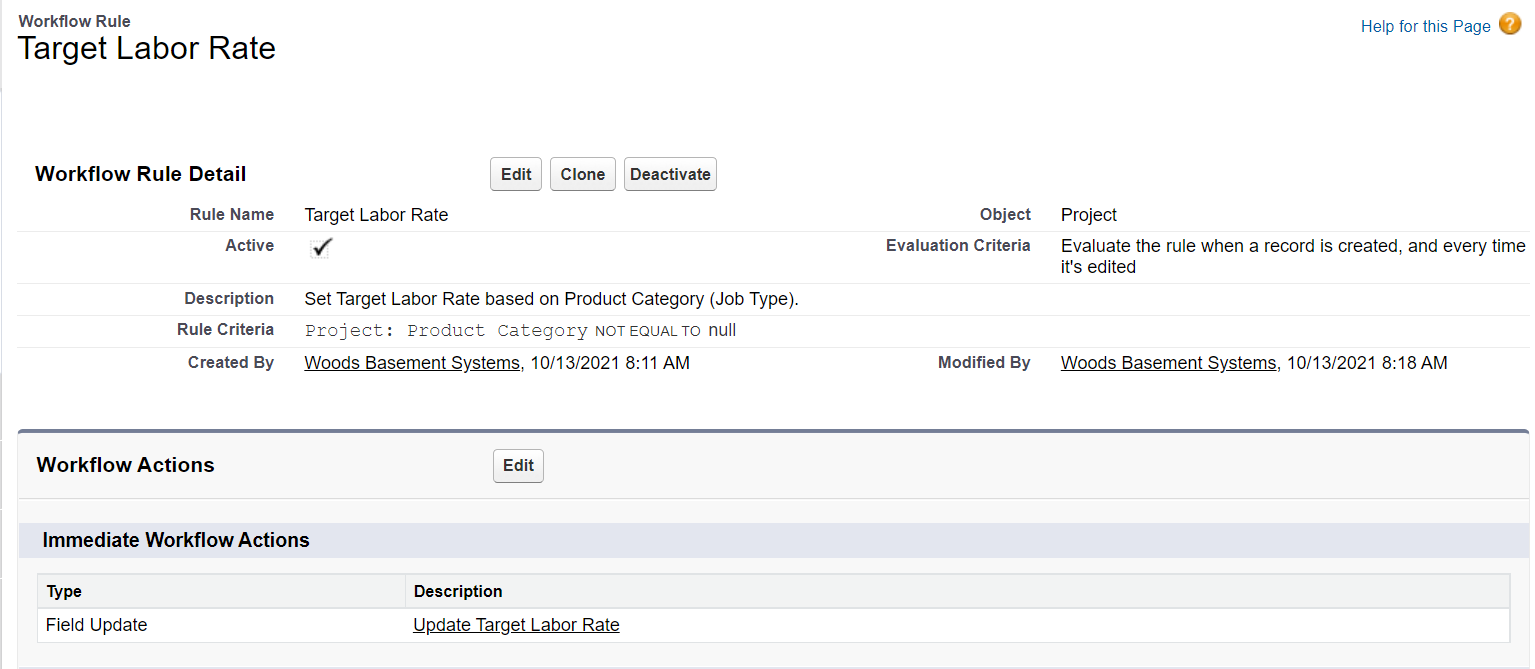Click the Created By field label
This screenshot has height=669, width=1535.
231,363
